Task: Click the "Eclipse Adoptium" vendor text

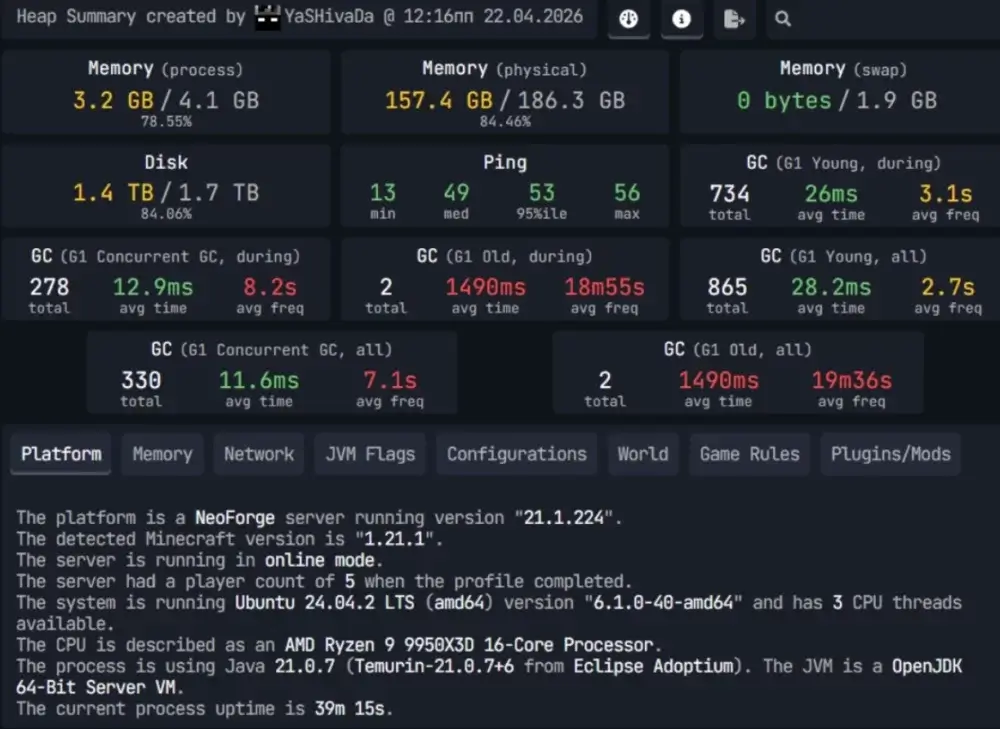Action: 654,666
